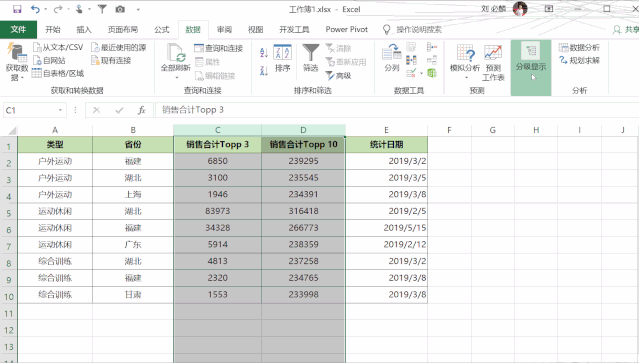Select column A header
The width and height of the screenshot is (639, 363).
point(55,130)
